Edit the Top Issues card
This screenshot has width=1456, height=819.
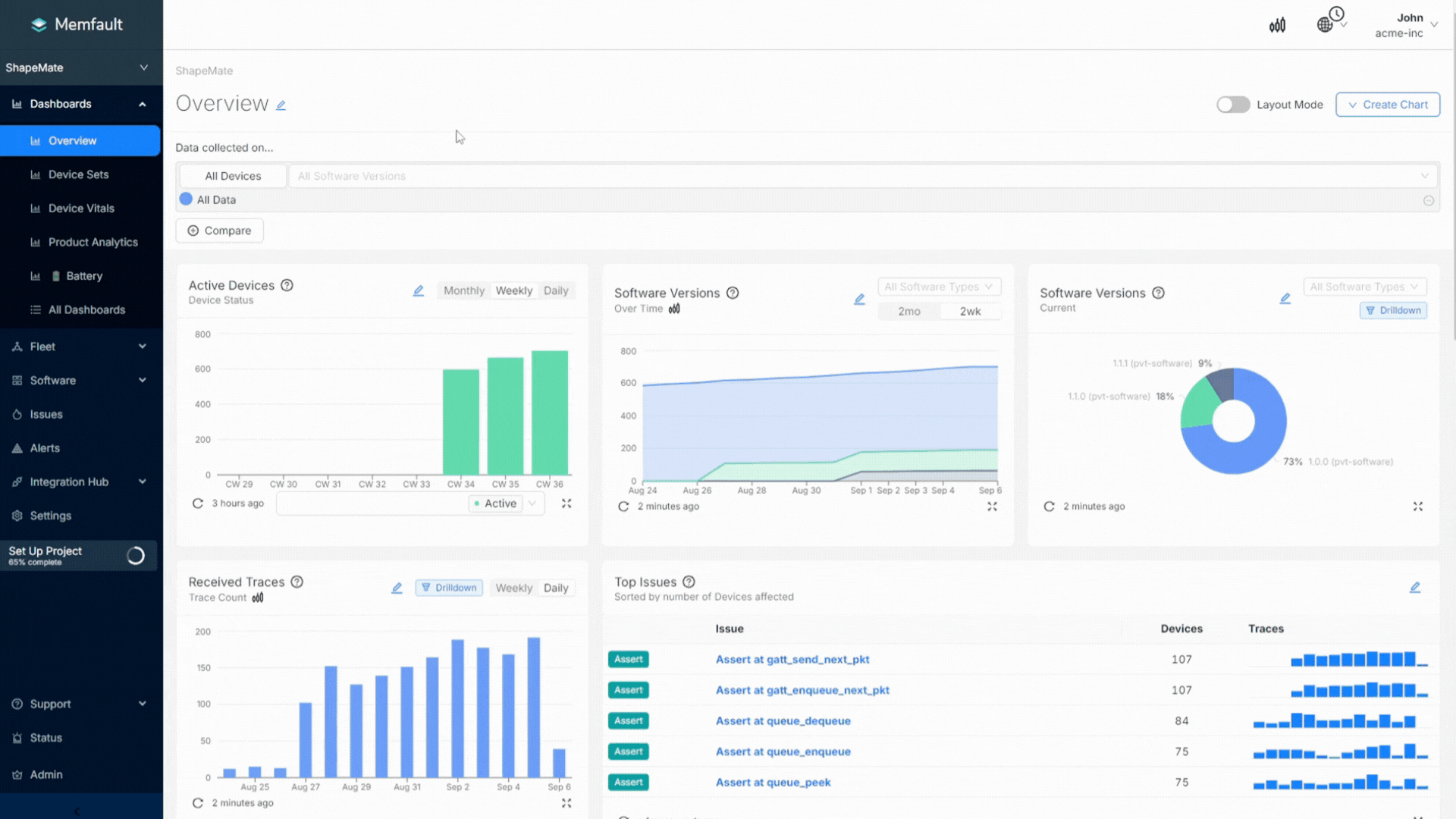(1415, 588)
